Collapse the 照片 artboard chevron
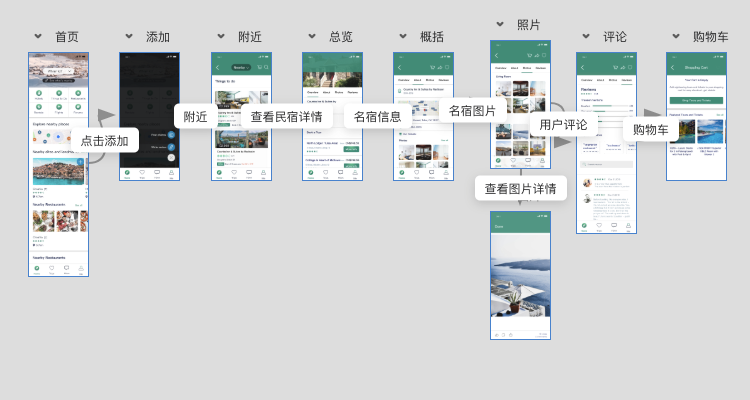This screenshot has width=750, height=400. [500, 24]
